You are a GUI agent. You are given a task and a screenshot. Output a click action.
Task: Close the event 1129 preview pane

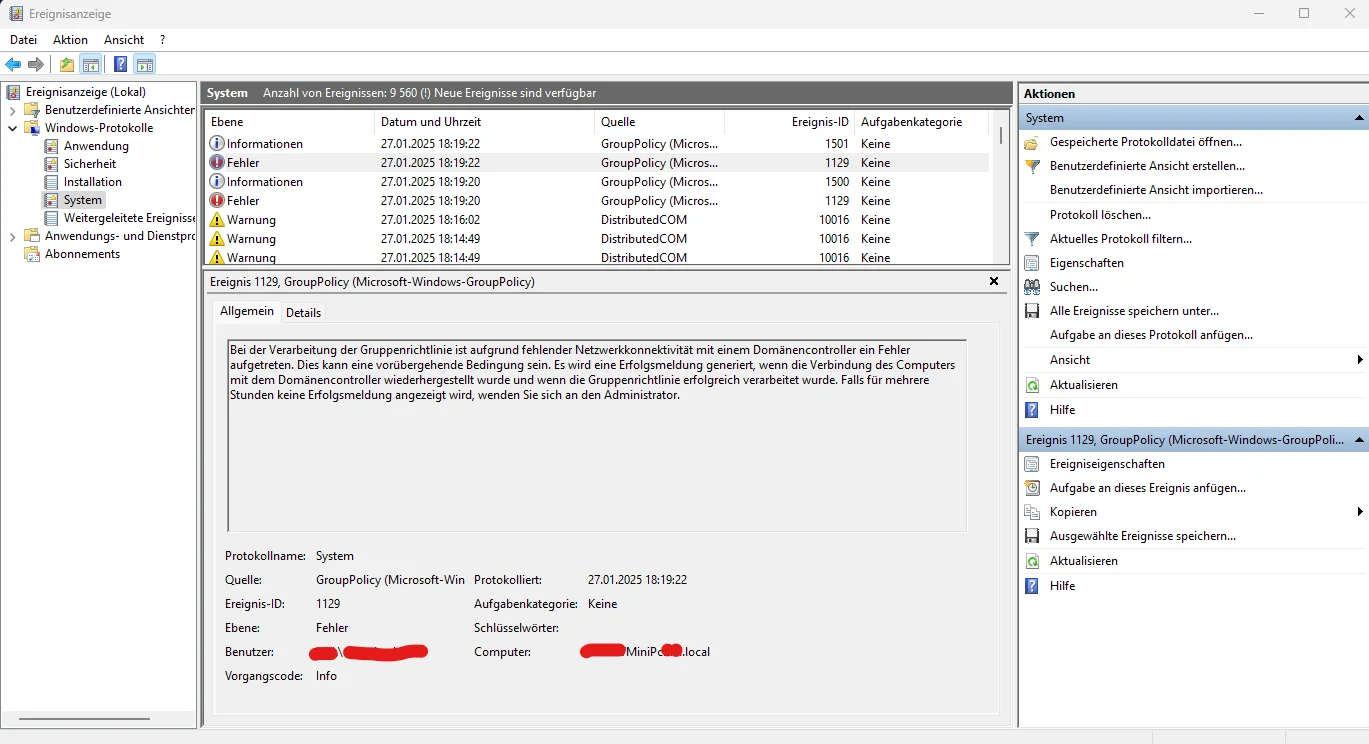click(x=994, y=282)
